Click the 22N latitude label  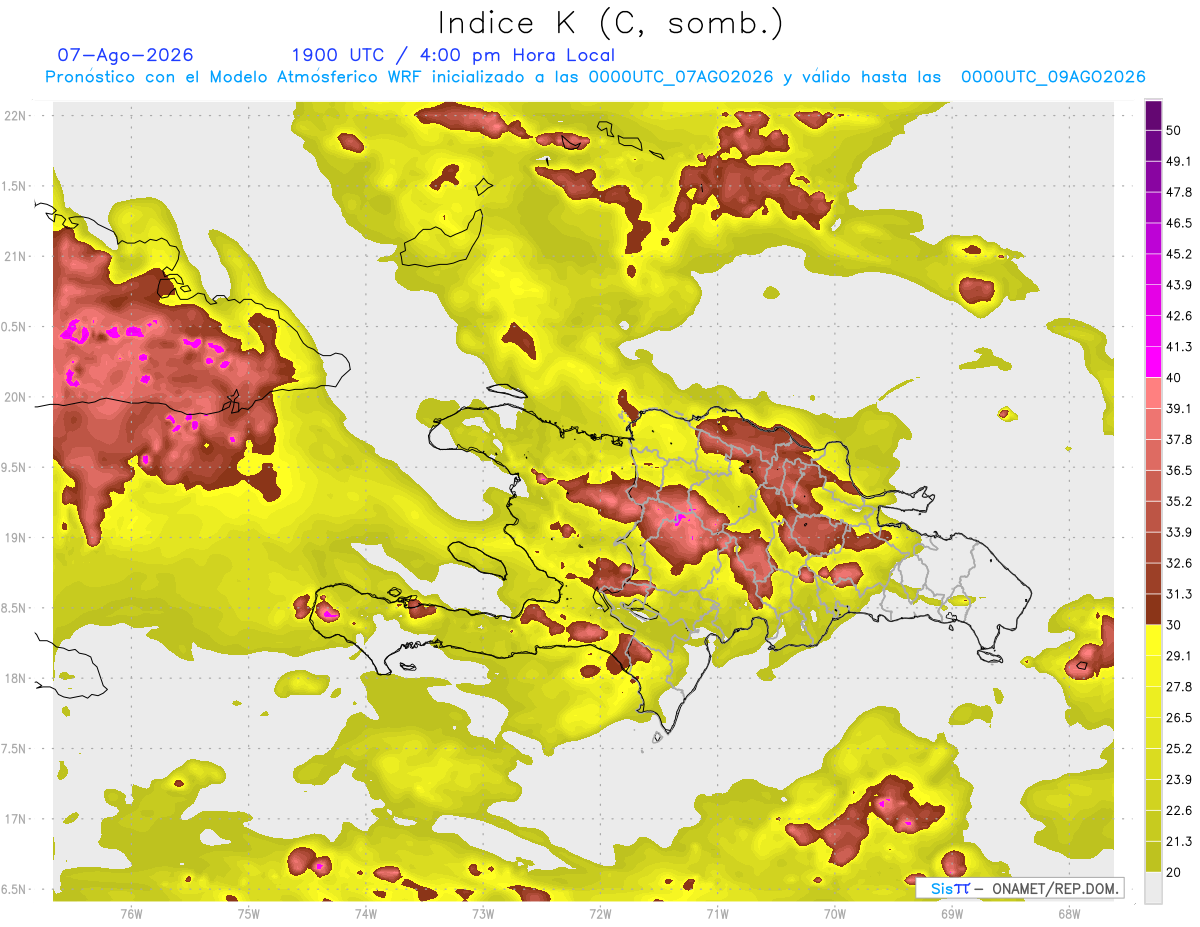(x=16, y=116)
